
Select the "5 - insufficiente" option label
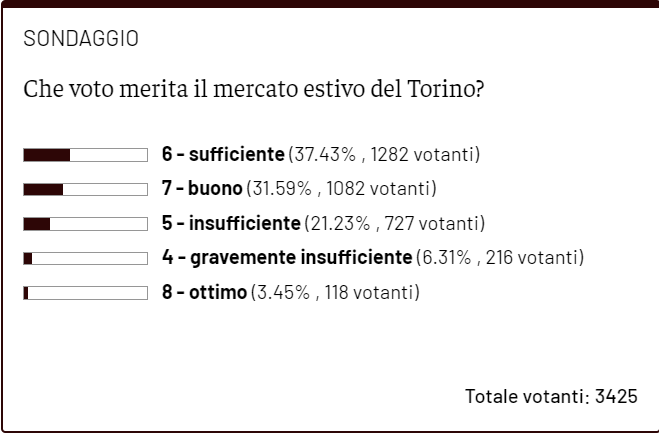231,223
